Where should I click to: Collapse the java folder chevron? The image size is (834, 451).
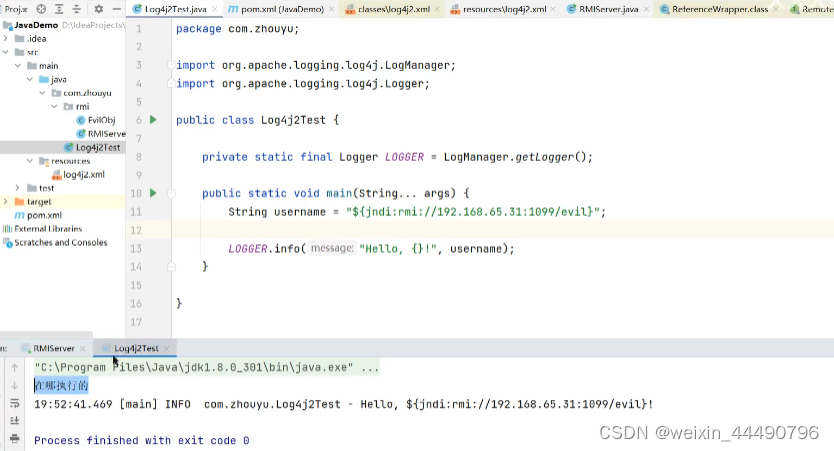pos(30,79)
